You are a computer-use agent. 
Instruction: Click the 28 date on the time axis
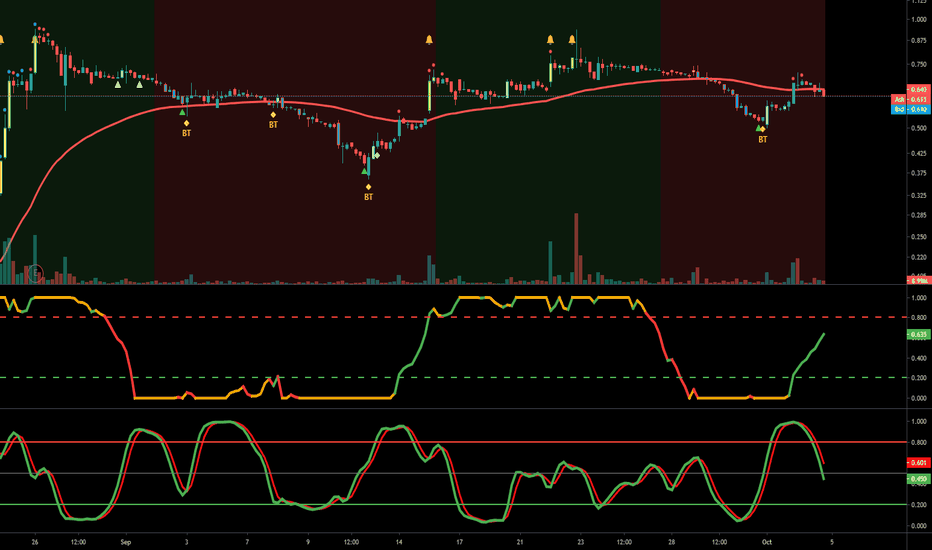[x=672, y=542]
